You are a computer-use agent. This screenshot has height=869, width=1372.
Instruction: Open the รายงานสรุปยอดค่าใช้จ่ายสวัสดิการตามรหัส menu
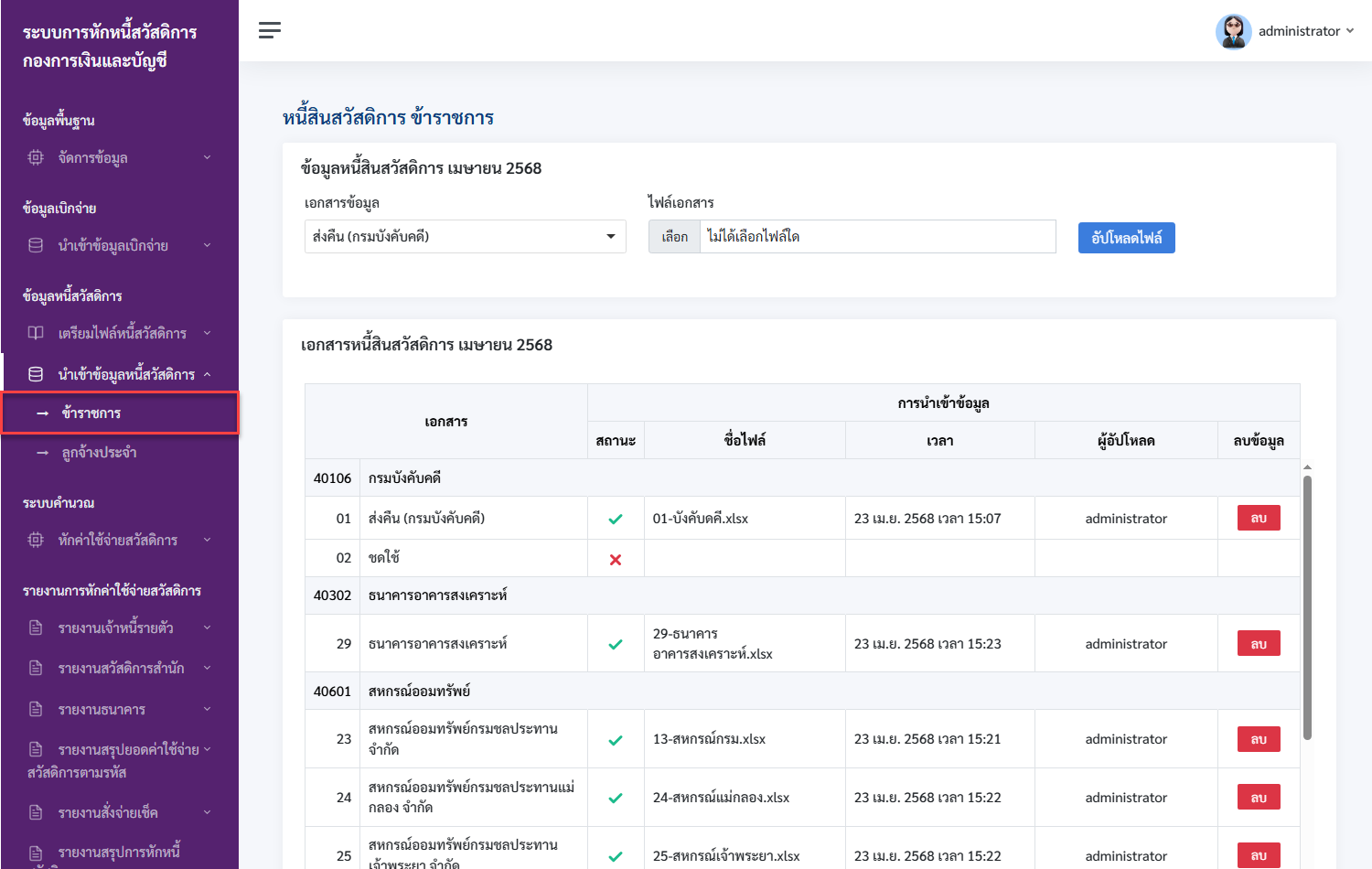(120, 760)
